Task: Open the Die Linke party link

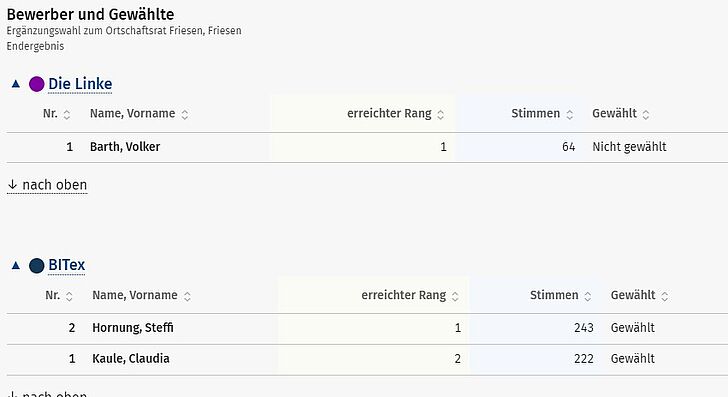Action: (80, 84)
